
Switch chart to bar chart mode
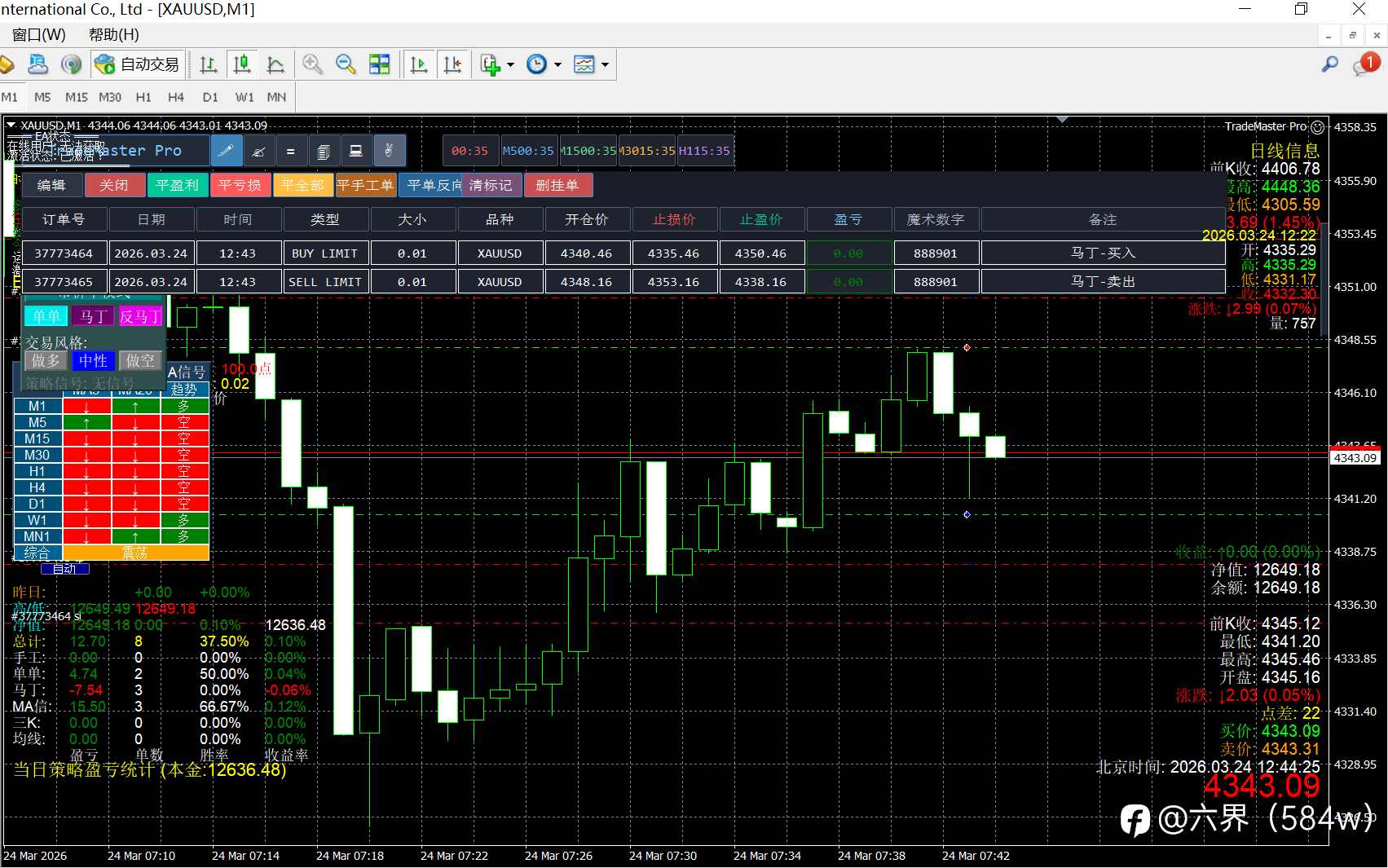click(x=209, y=64)
